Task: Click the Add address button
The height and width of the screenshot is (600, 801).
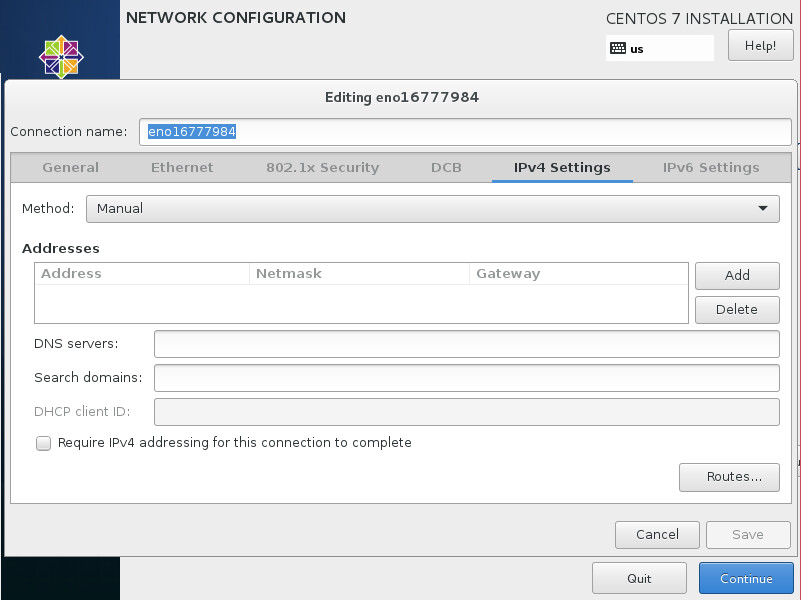Action: pos(737,275)
